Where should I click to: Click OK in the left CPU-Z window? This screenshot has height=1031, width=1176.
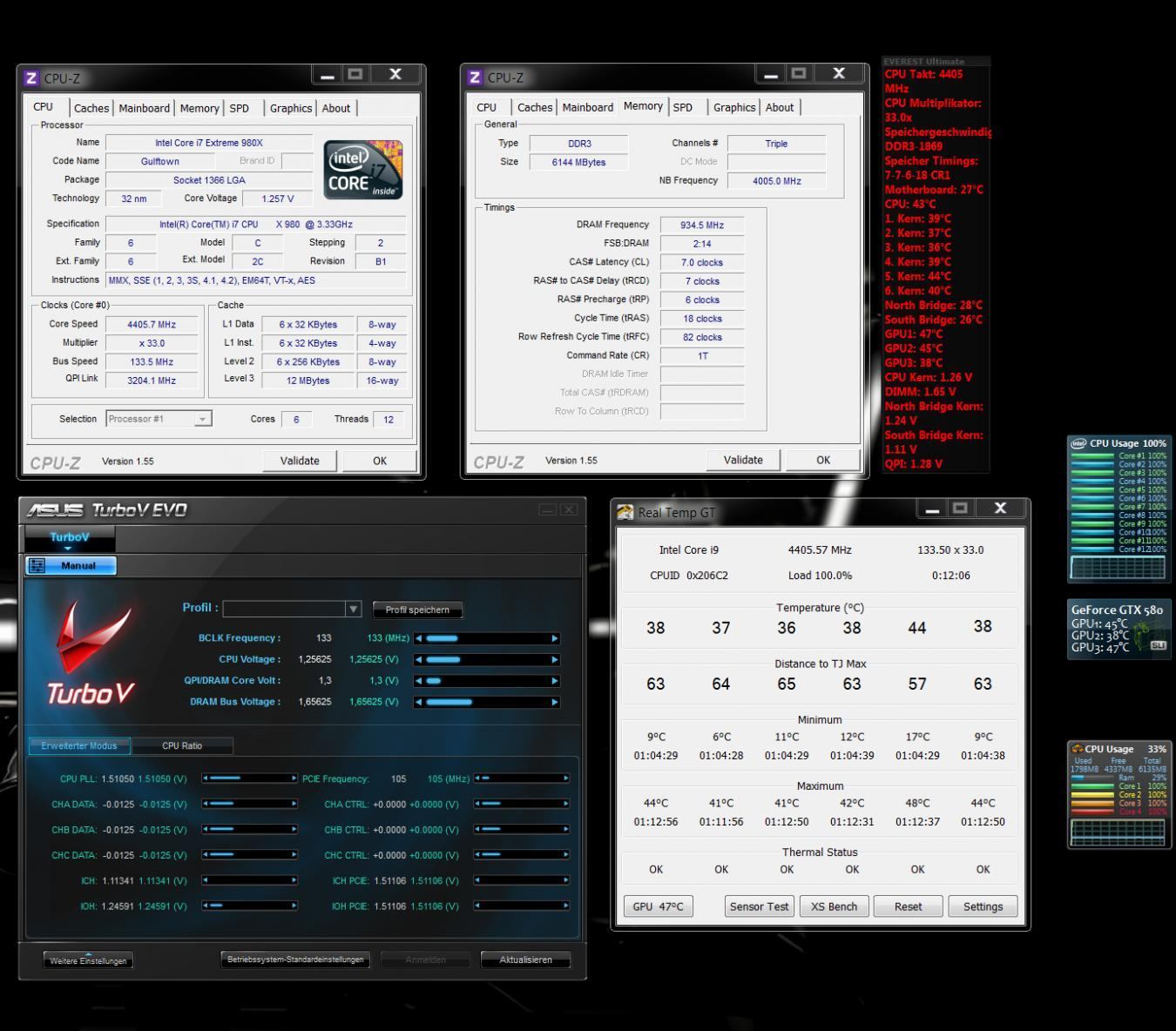[x=380, y=461]
